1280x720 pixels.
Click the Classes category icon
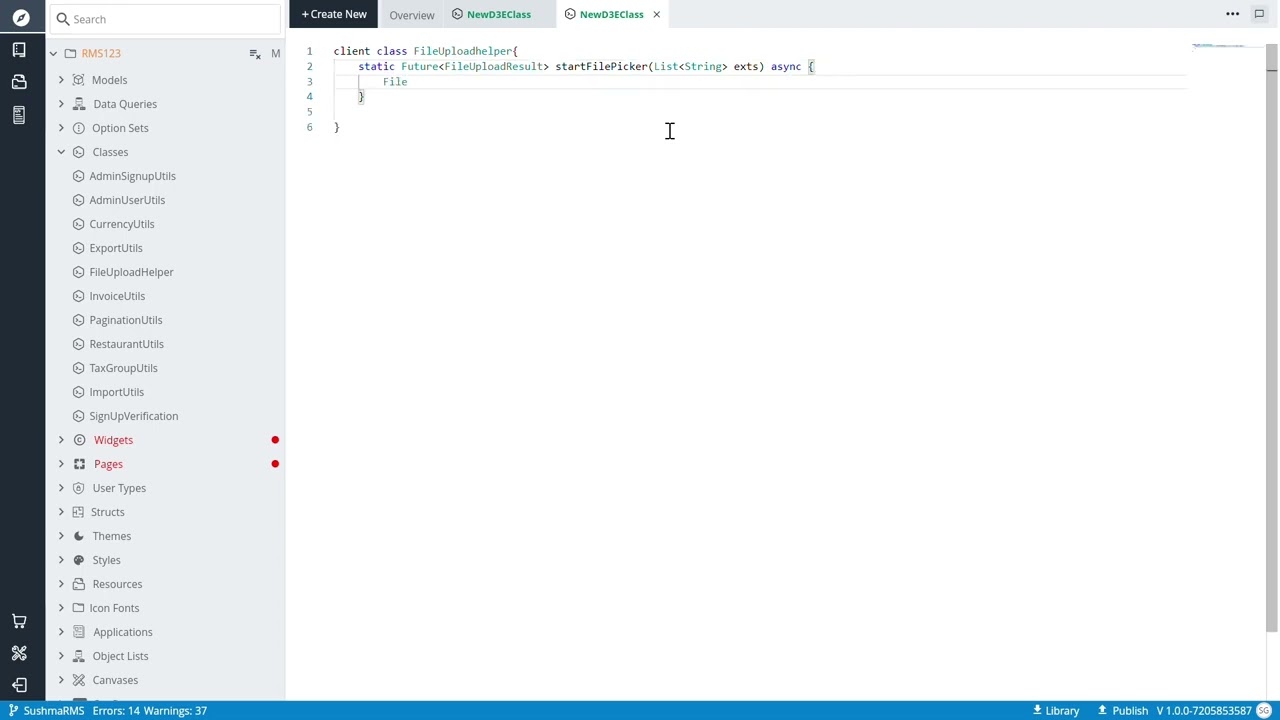79,152
